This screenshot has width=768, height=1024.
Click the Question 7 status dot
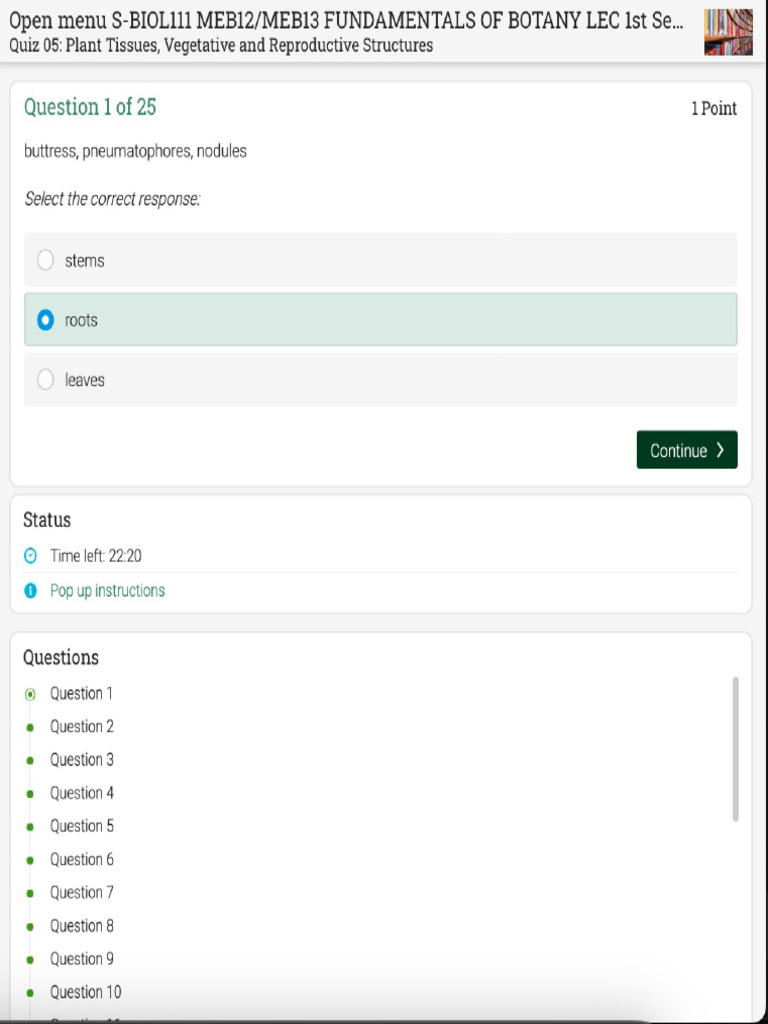pos(31,893)
